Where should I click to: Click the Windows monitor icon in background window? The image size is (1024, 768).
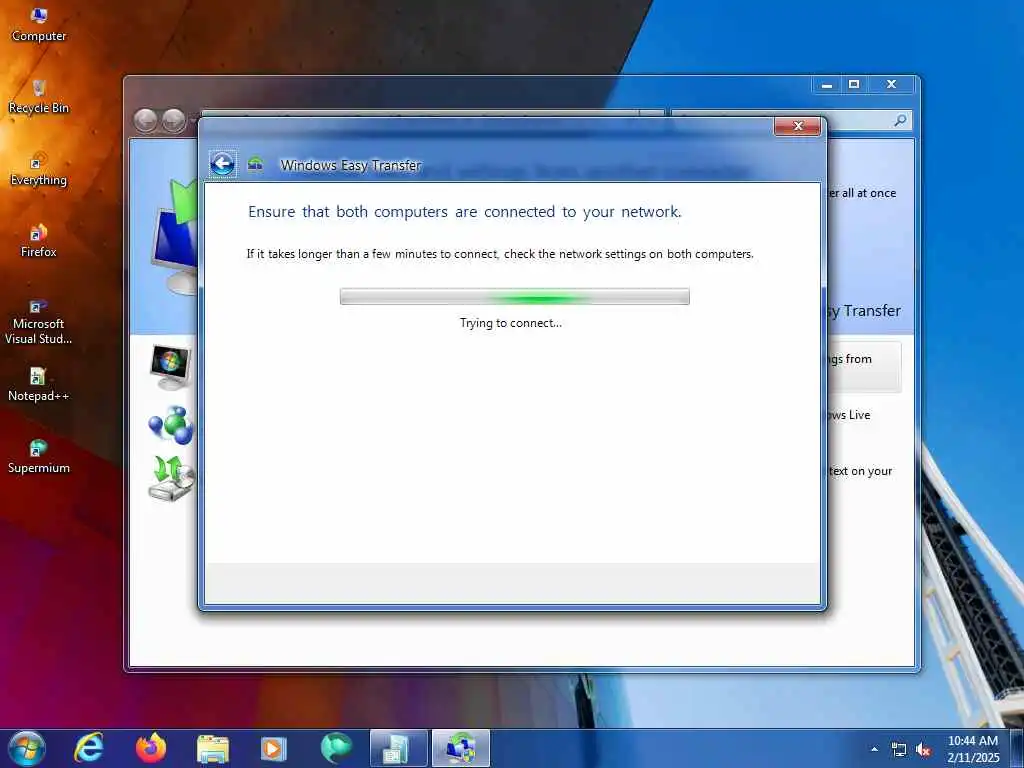point(170,367)
